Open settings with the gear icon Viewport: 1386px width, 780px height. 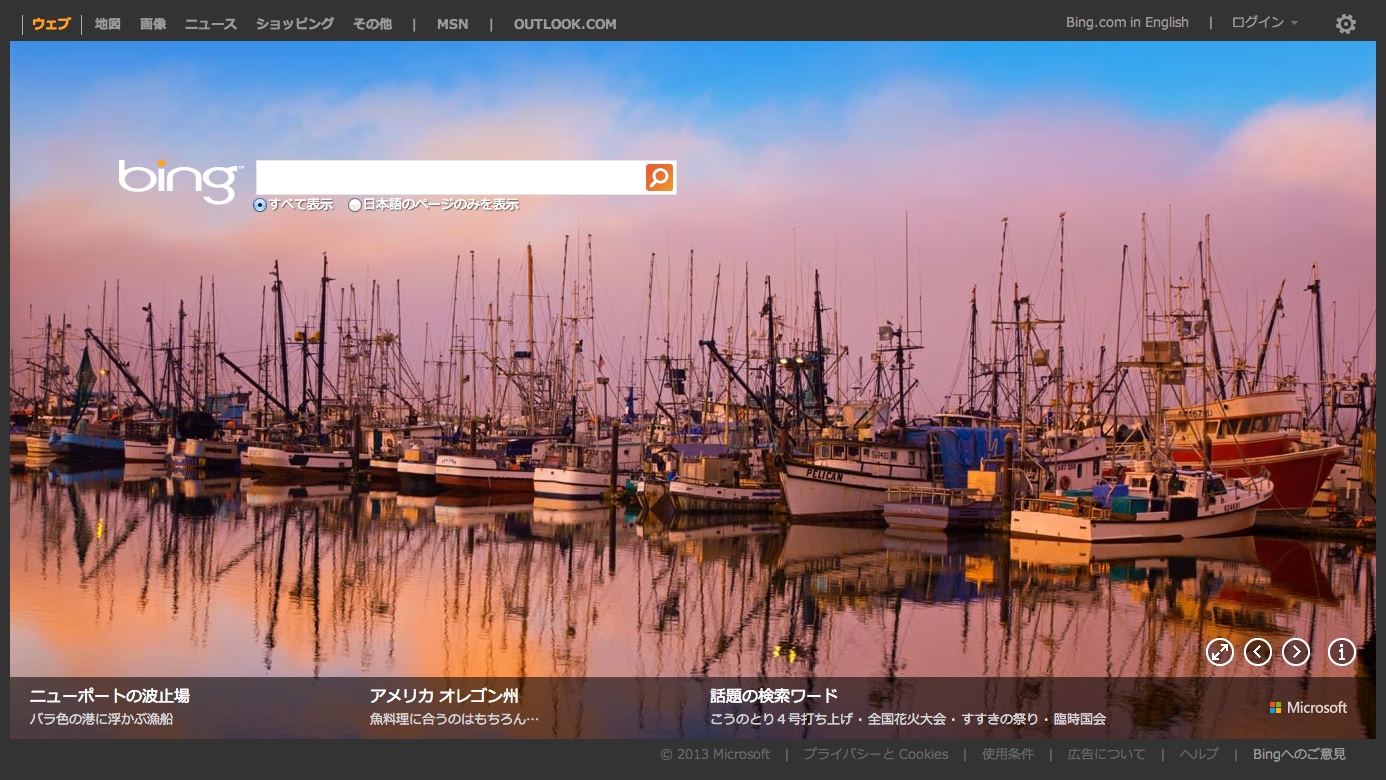(1346, 24)
